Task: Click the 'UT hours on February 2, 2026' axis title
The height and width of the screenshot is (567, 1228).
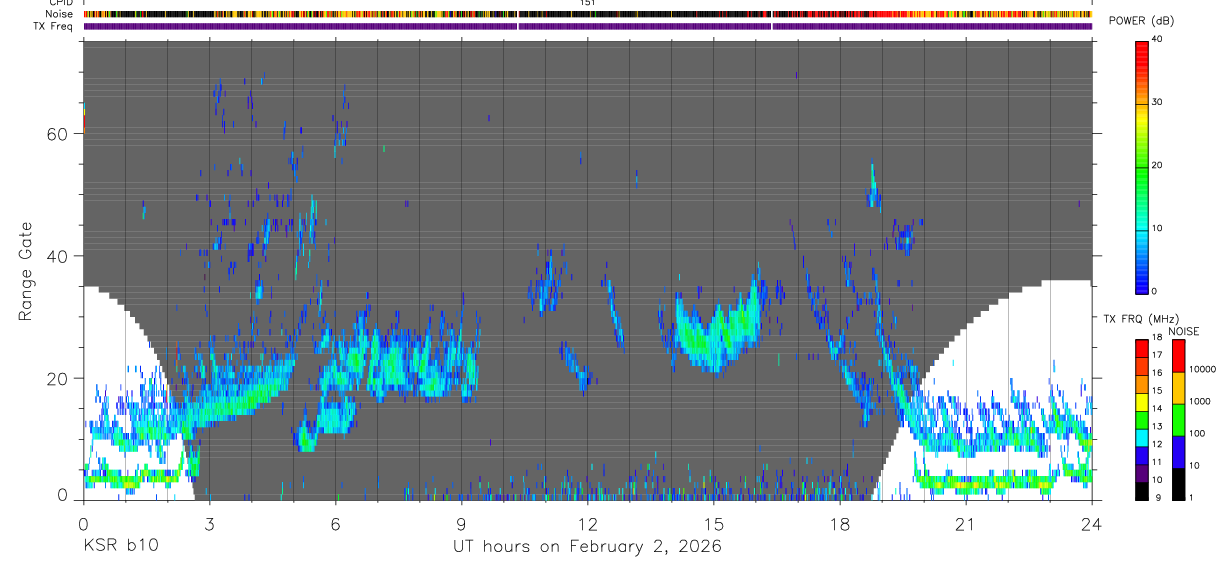Action: (x=587, y=547)
